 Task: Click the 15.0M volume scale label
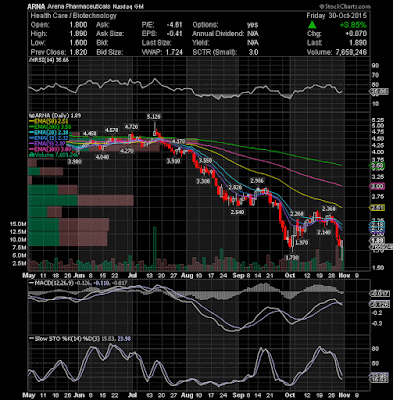tap(18, 224)
